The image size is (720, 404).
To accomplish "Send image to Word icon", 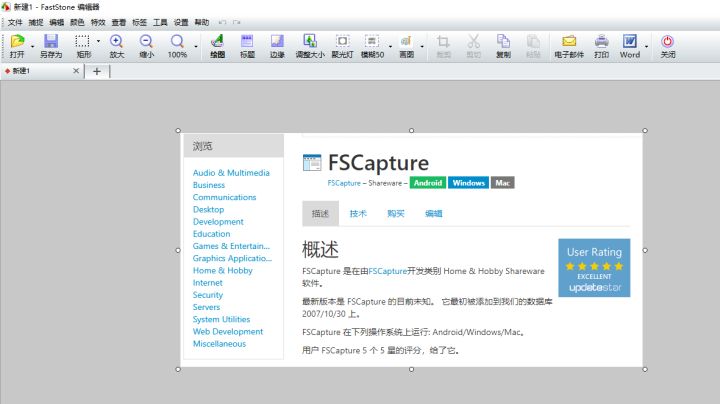I will [x=630, y=41].
